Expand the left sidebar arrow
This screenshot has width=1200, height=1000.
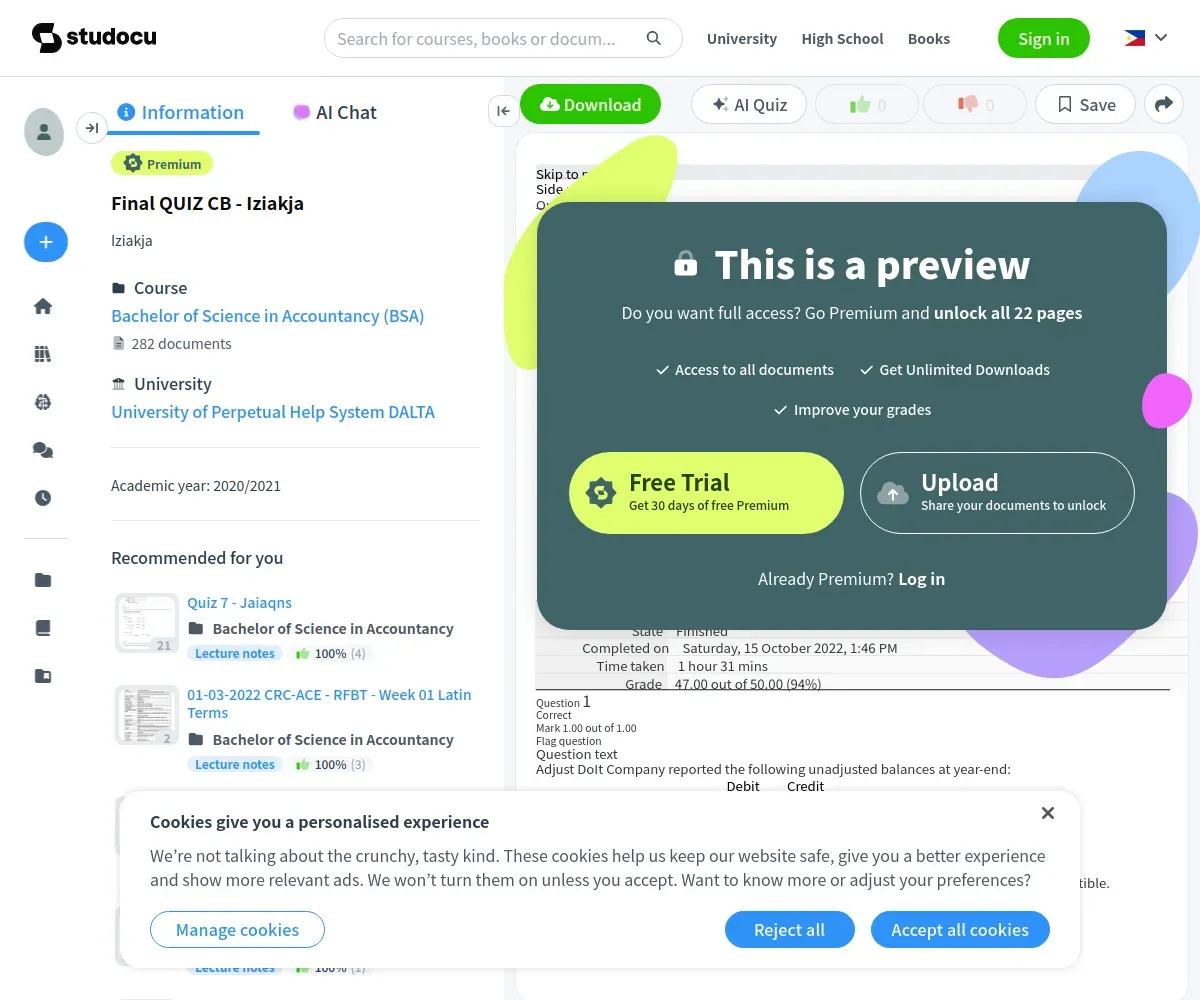coord(92,127)
